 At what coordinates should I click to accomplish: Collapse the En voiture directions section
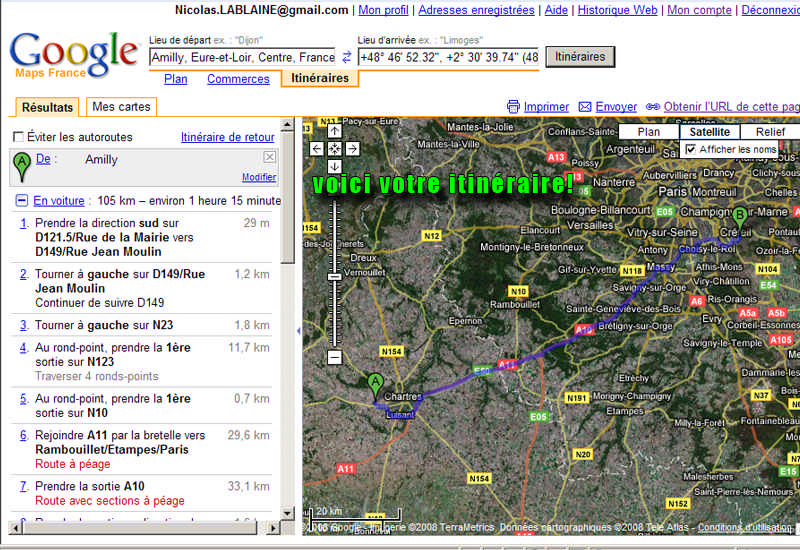coord(21,200)
